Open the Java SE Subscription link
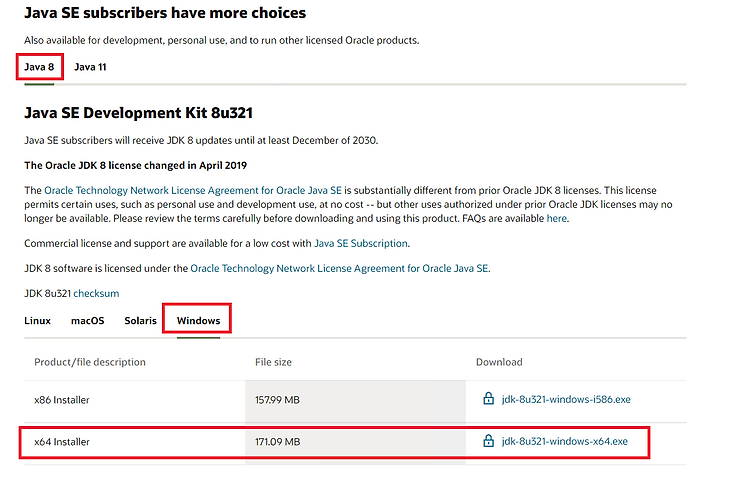This screenshot has height=500, width=750. 361,243
